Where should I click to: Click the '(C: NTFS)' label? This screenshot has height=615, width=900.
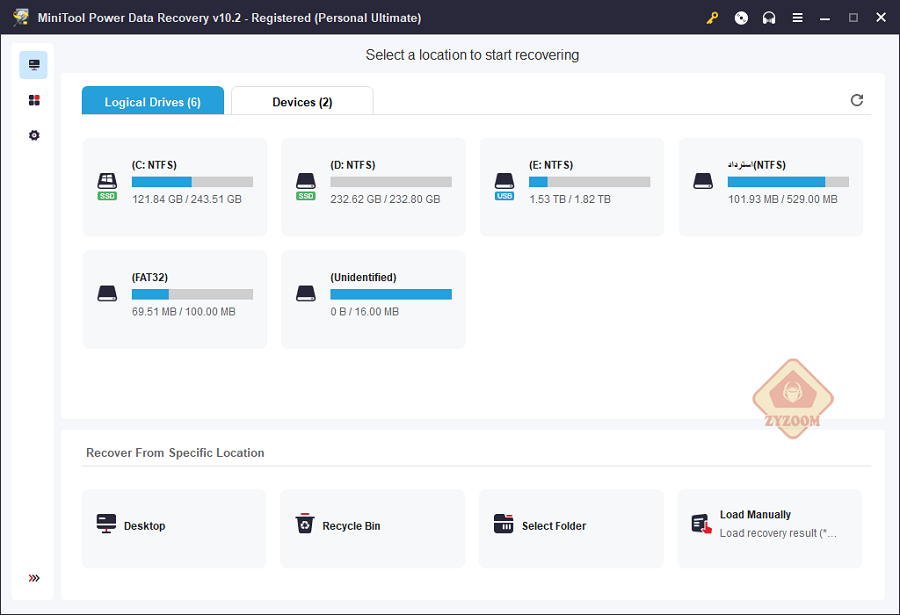154,165
